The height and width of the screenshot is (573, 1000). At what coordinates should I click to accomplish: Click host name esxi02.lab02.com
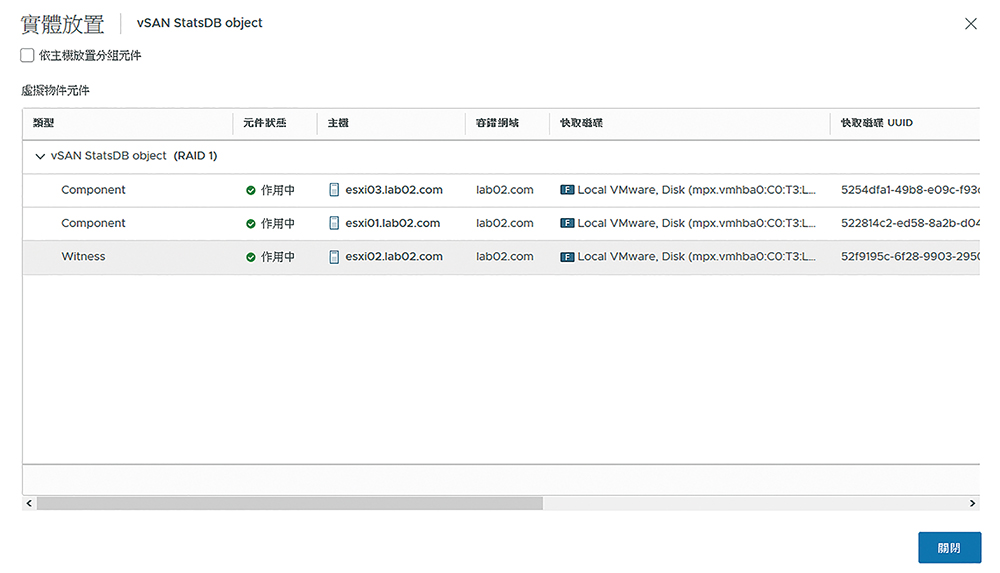[x=394, y=257]
